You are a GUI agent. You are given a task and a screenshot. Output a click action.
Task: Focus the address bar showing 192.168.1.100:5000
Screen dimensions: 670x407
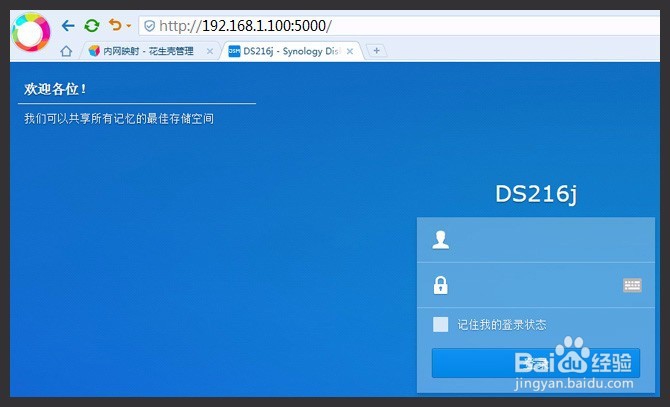click(399, 26)
